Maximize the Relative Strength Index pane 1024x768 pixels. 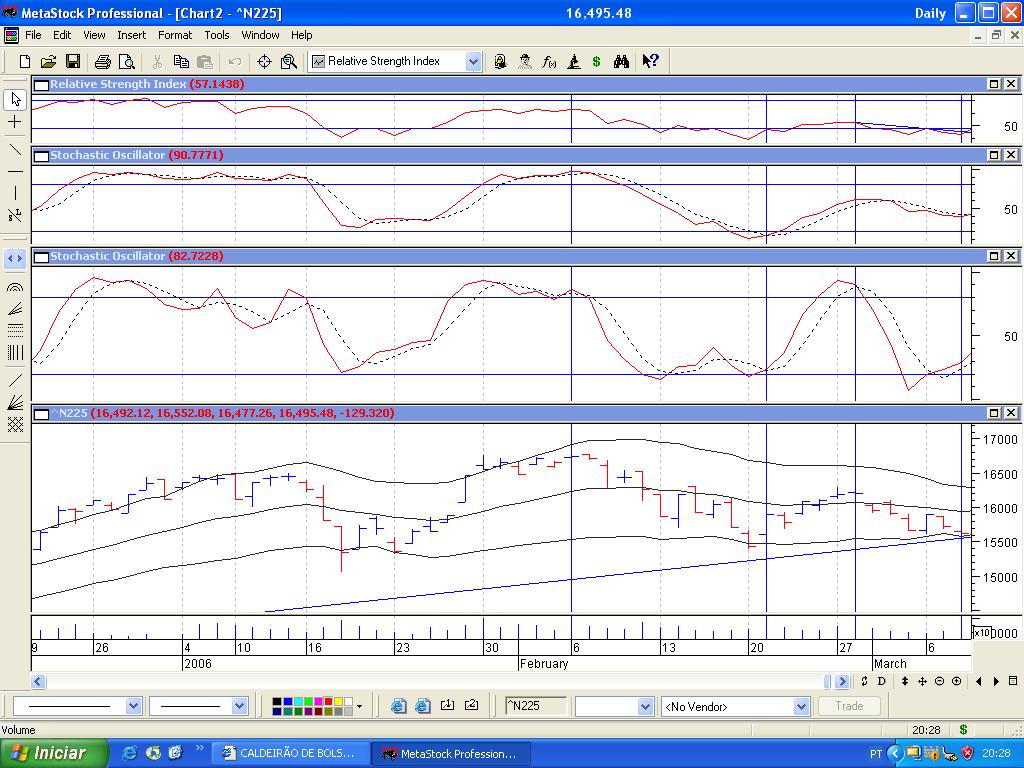point(995,85)
